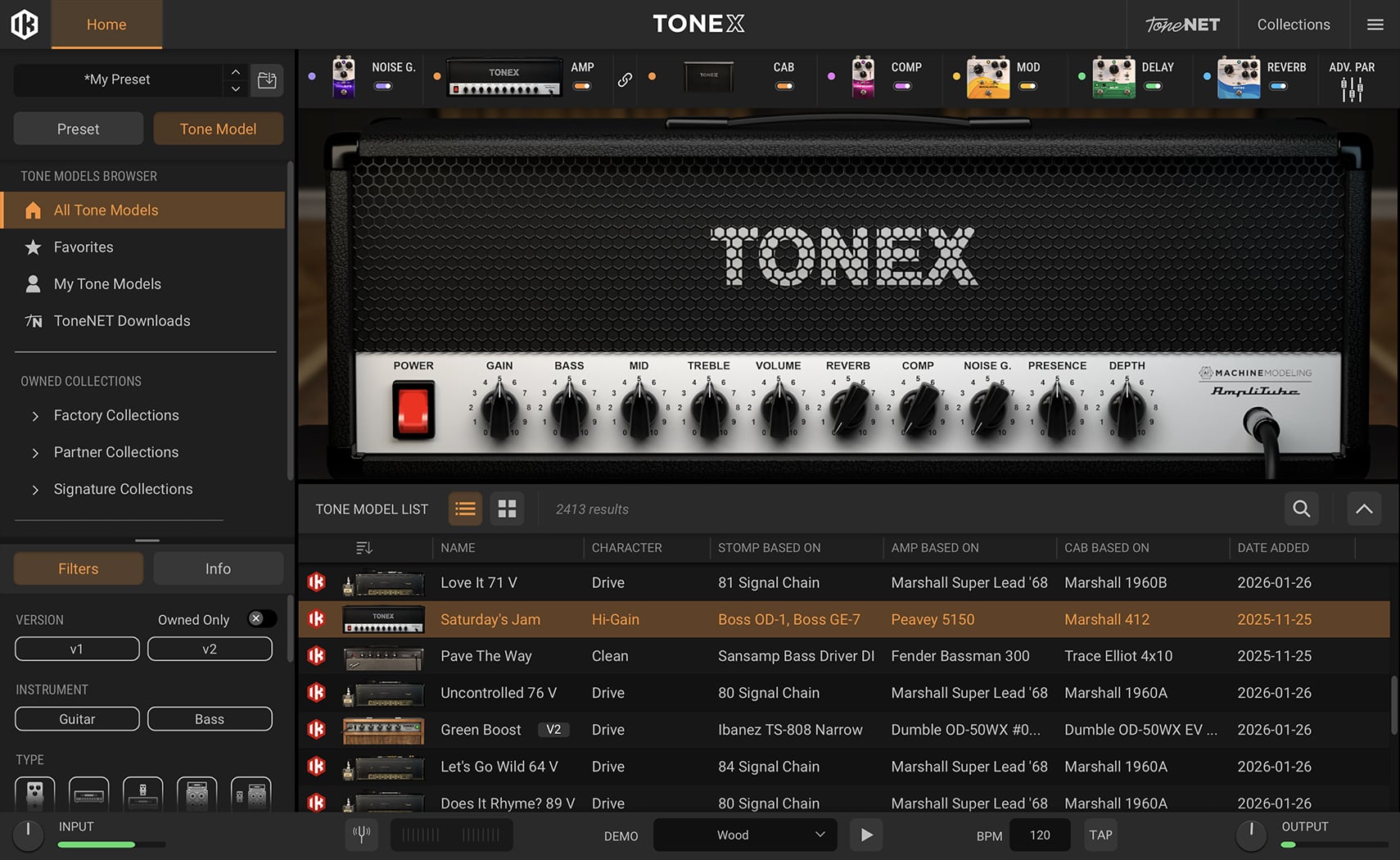This screenshot has height=860, width=1400.
Task: Open the hamburger menu at top right
Action: (1375, 25)
